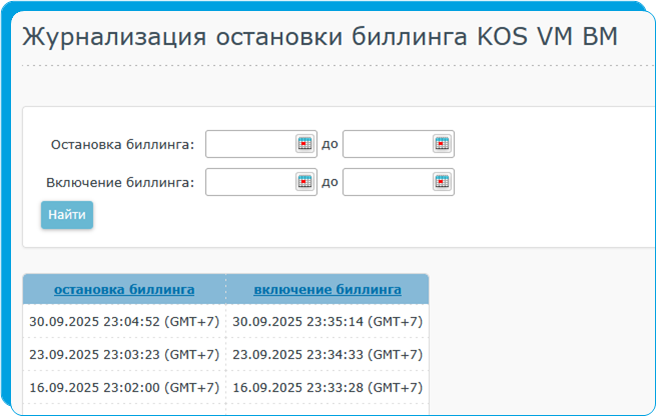Open calendar for Остановка биллинга end date
656x416 pixels.
point(442,144)
